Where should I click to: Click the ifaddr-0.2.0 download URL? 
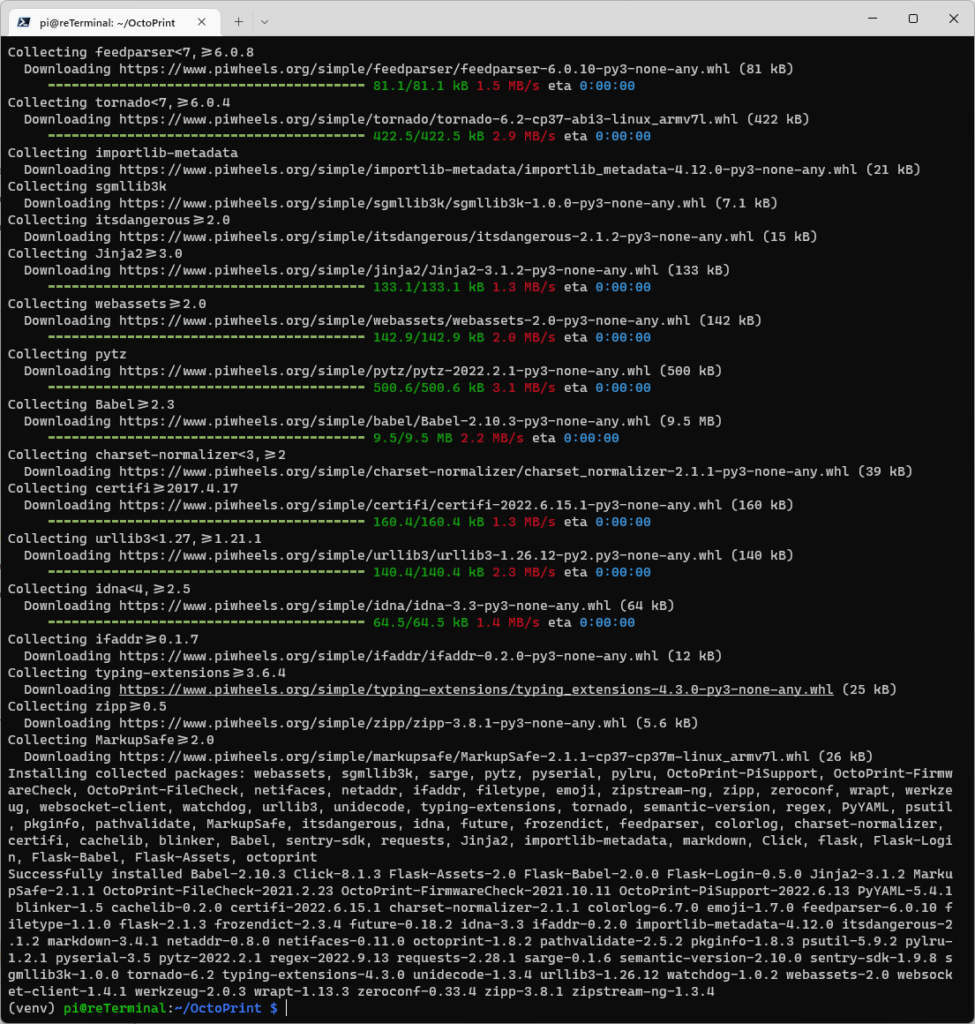(x=389, y=656)
